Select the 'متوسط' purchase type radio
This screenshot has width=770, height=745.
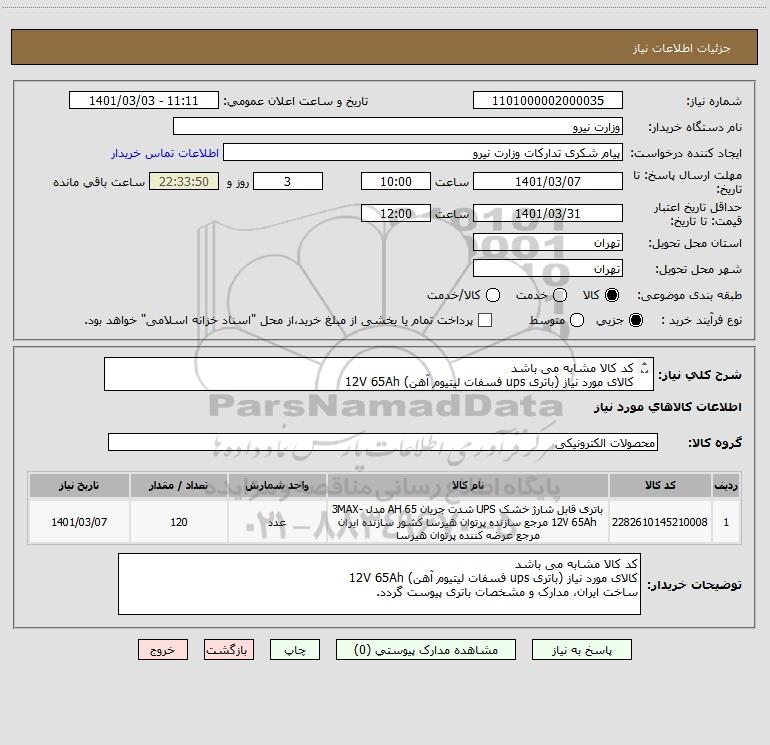(x=577, y=320)
